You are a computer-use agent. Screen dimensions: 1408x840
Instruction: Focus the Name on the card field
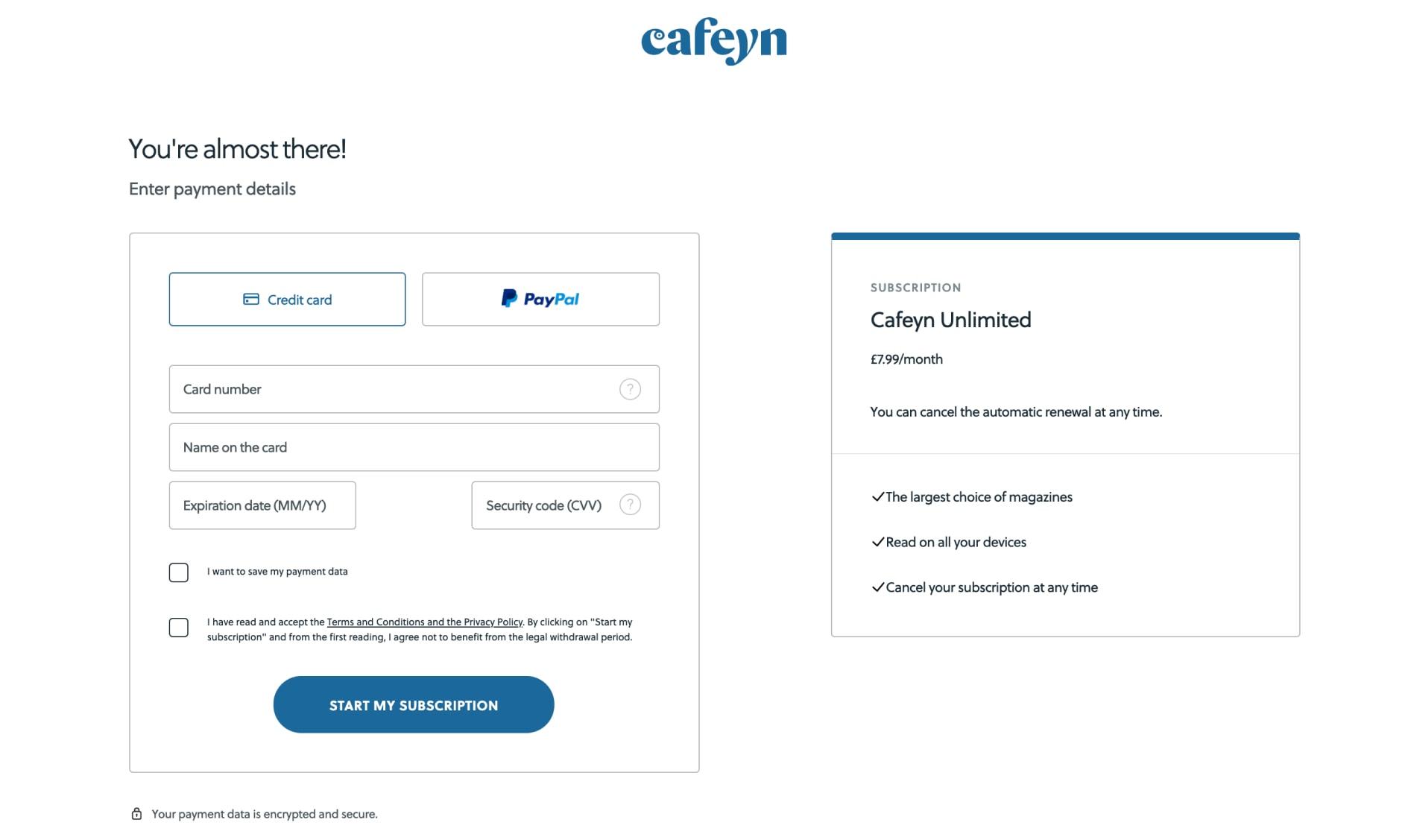coord(414,447)
